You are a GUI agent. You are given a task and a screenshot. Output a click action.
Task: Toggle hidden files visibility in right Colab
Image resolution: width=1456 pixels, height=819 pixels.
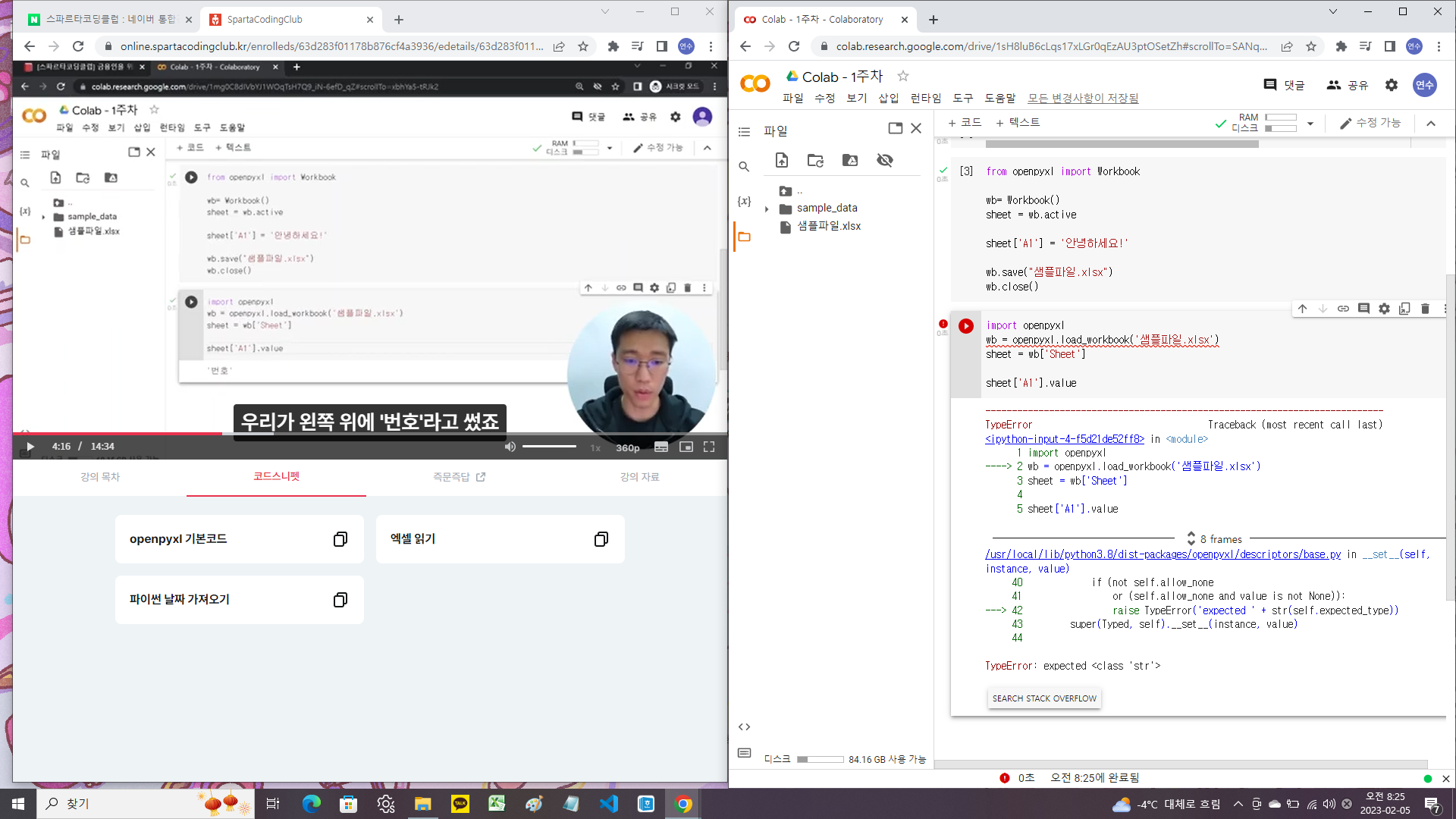885,160
